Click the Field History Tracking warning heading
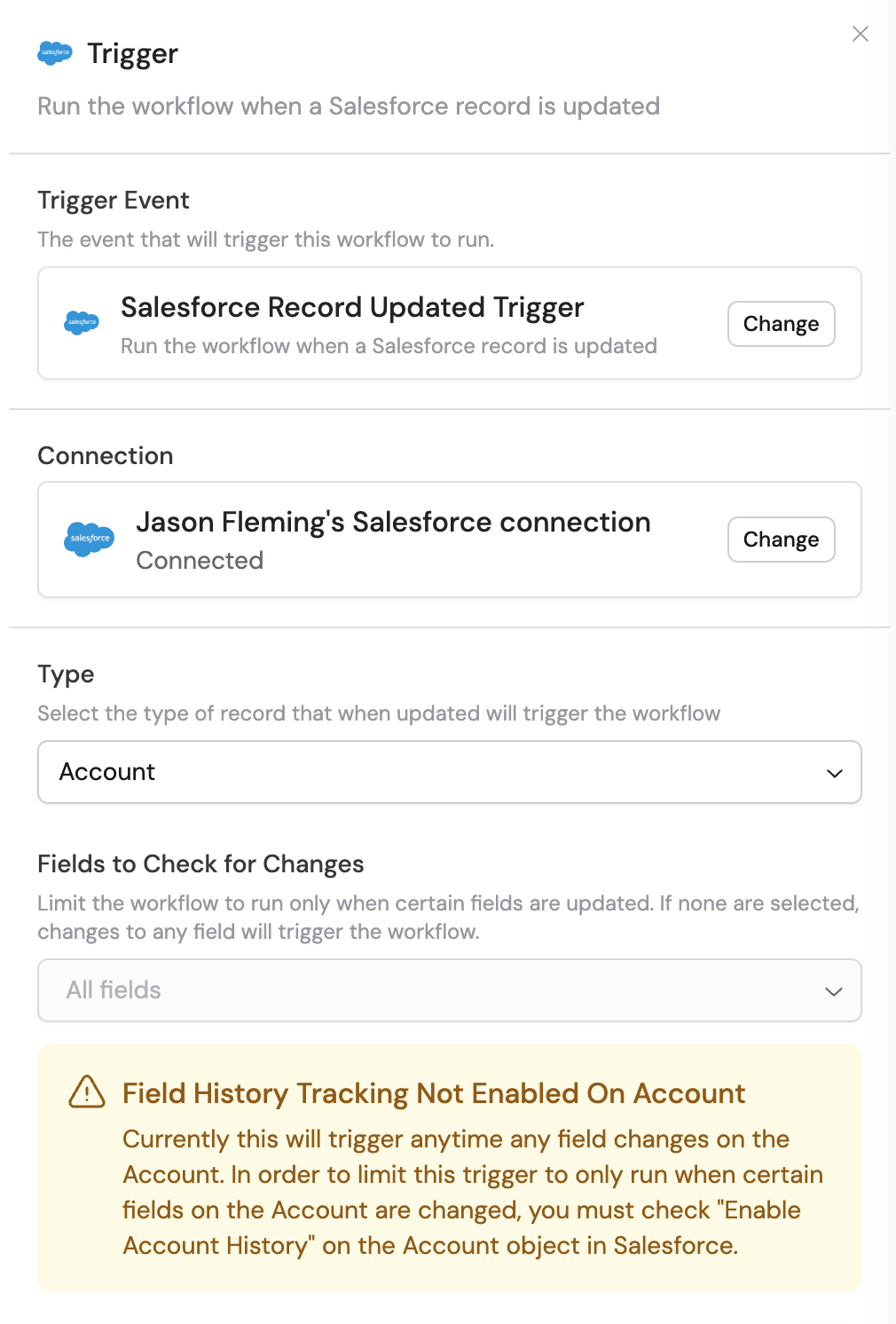 tap(432, 1094)
